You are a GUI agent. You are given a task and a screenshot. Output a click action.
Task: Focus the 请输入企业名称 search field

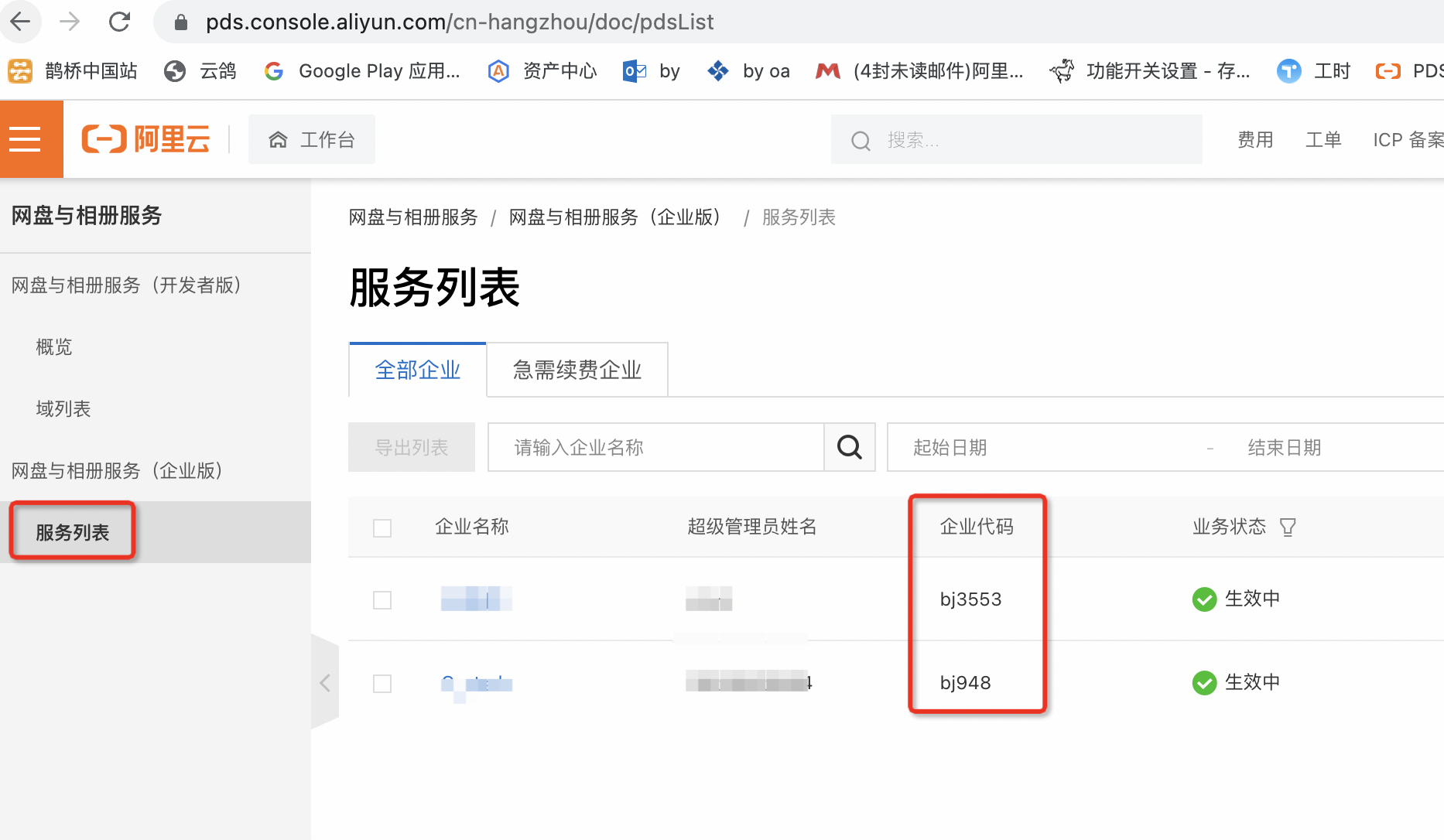pos(656,447)
